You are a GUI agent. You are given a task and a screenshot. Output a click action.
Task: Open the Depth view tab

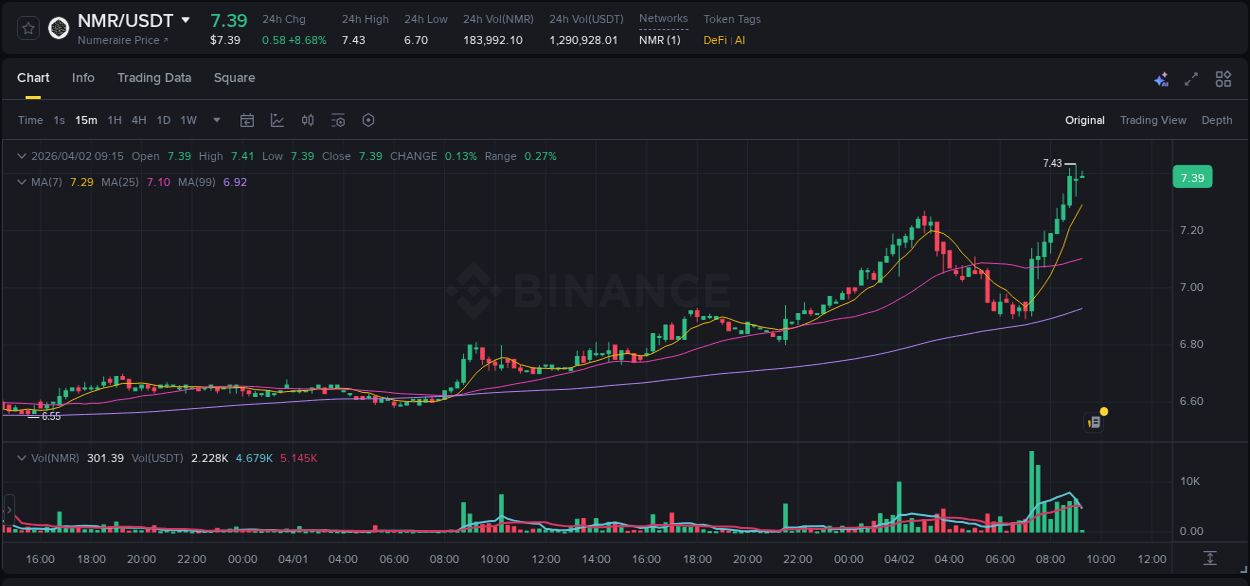1217,120
